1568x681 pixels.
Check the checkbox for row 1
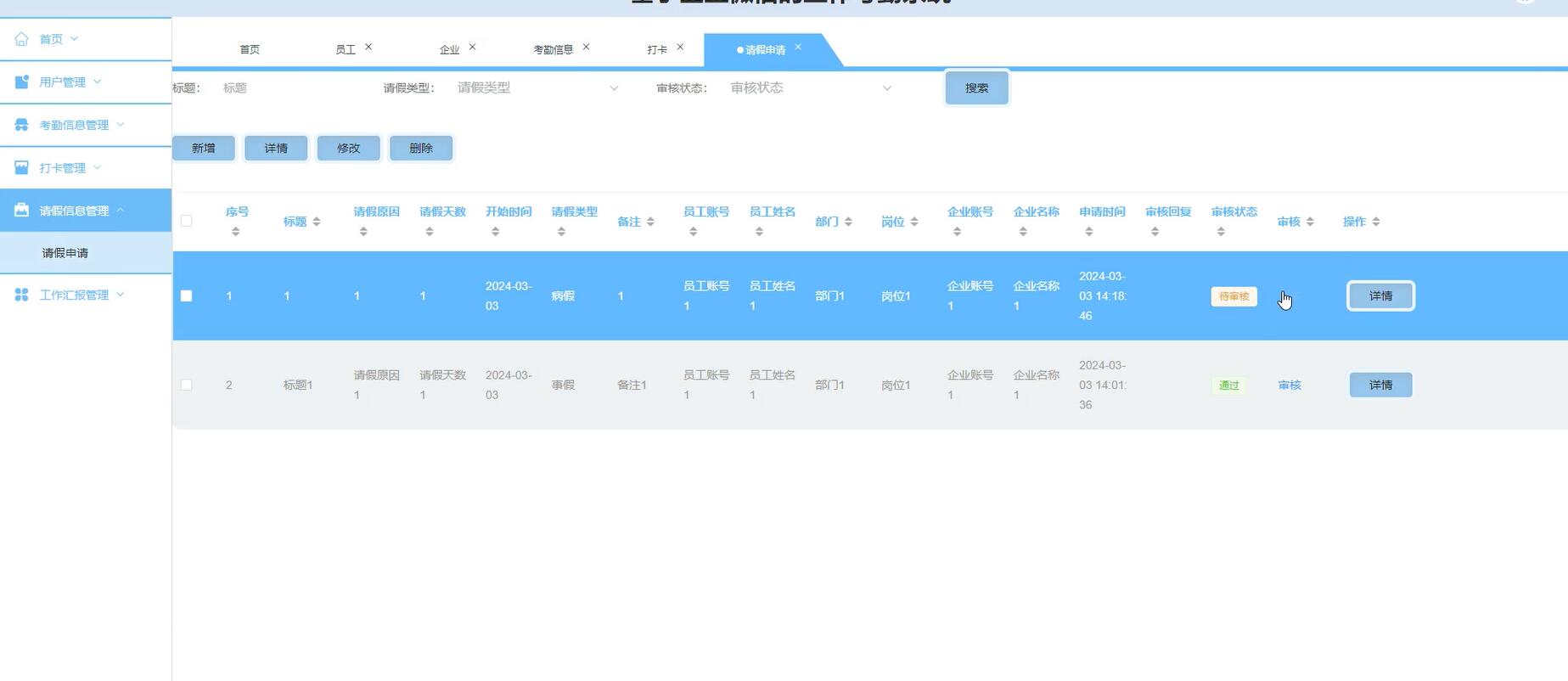pyautogui.click(x=187, y=295)
